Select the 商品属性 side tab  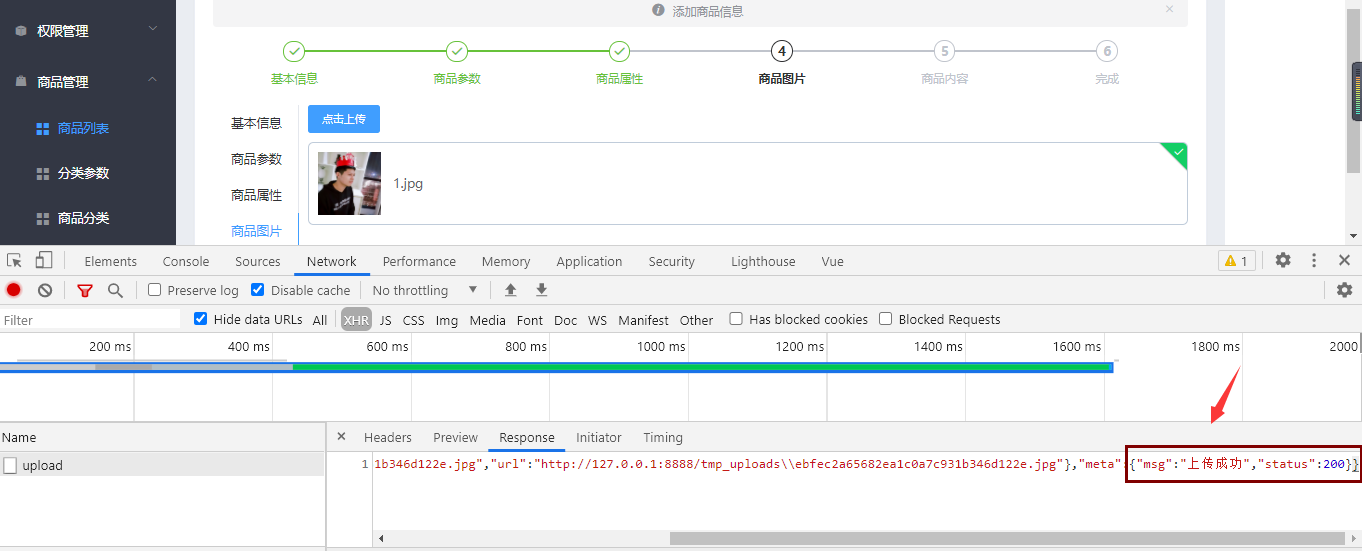(256, 195)
